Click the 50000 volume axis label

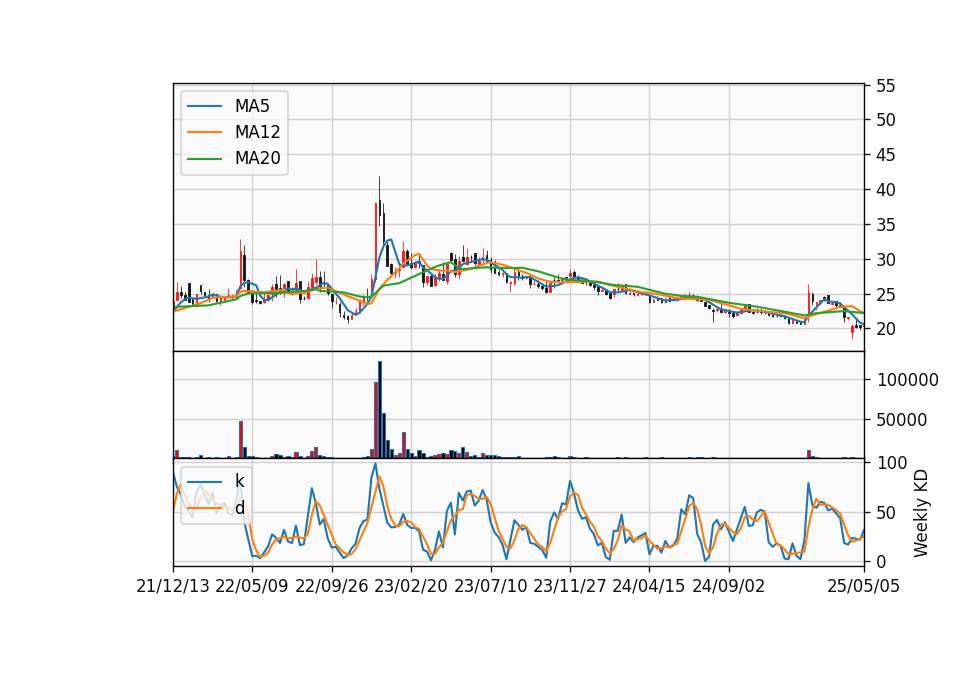(902, 420)
